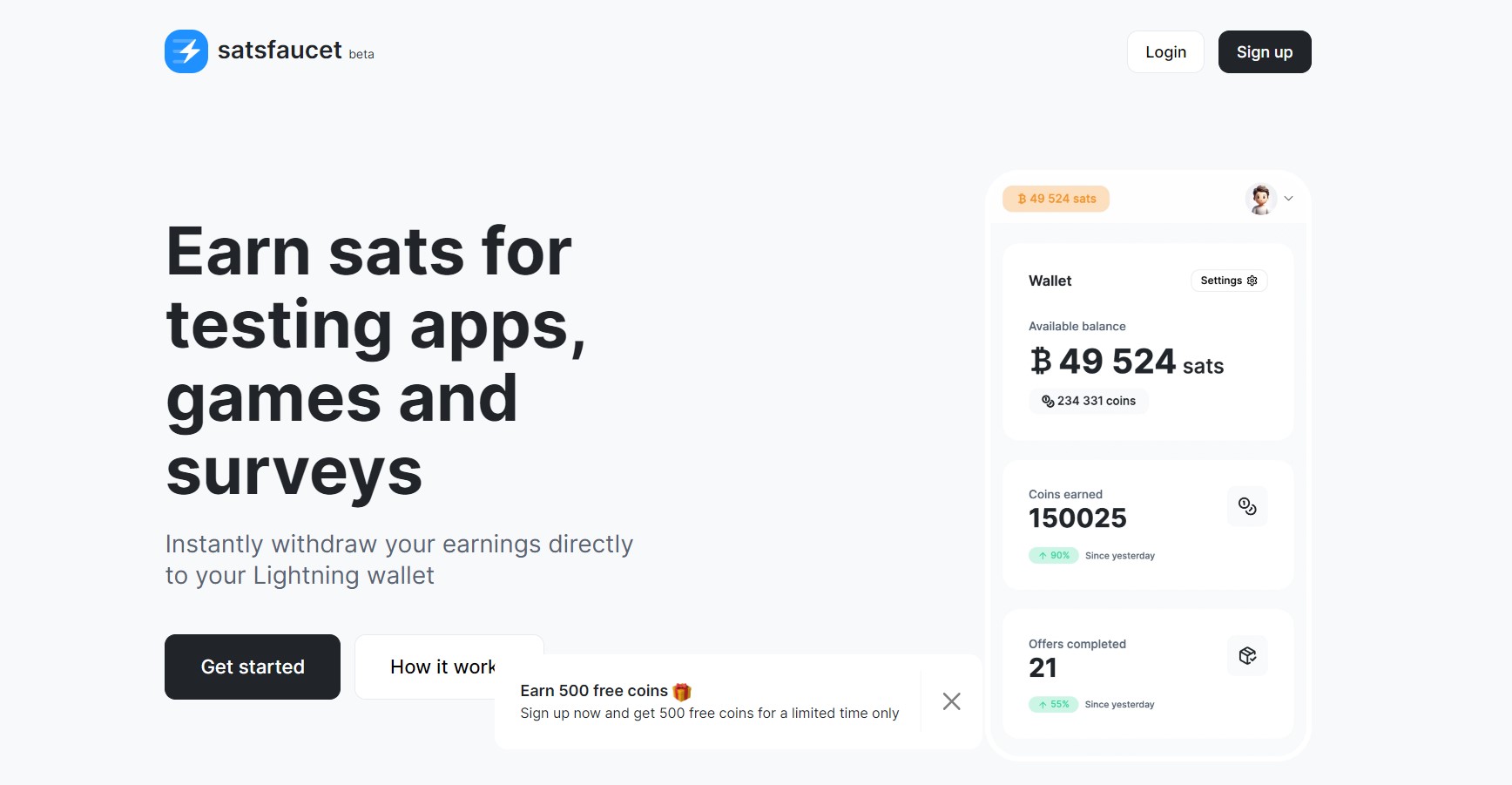Open the How it works button

[442, 667]
